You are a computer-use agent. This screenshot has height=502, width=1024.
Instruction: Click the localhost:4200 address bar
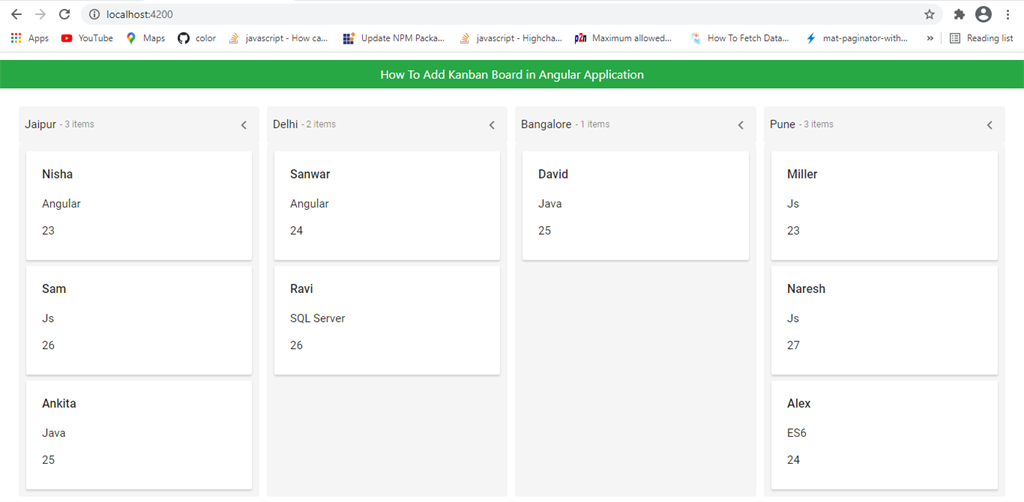coord(500,15)
